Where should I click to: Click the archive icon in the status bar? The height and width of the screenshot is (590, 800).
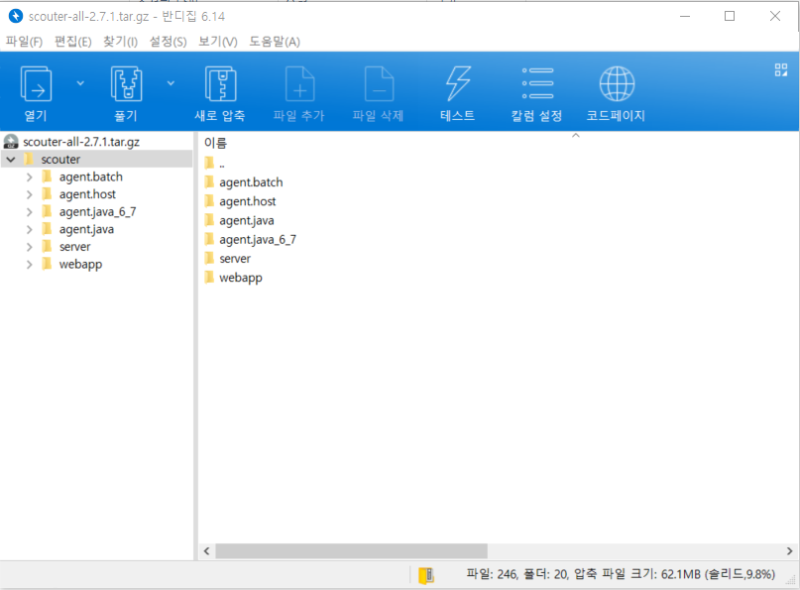click(x=427, y=576)
